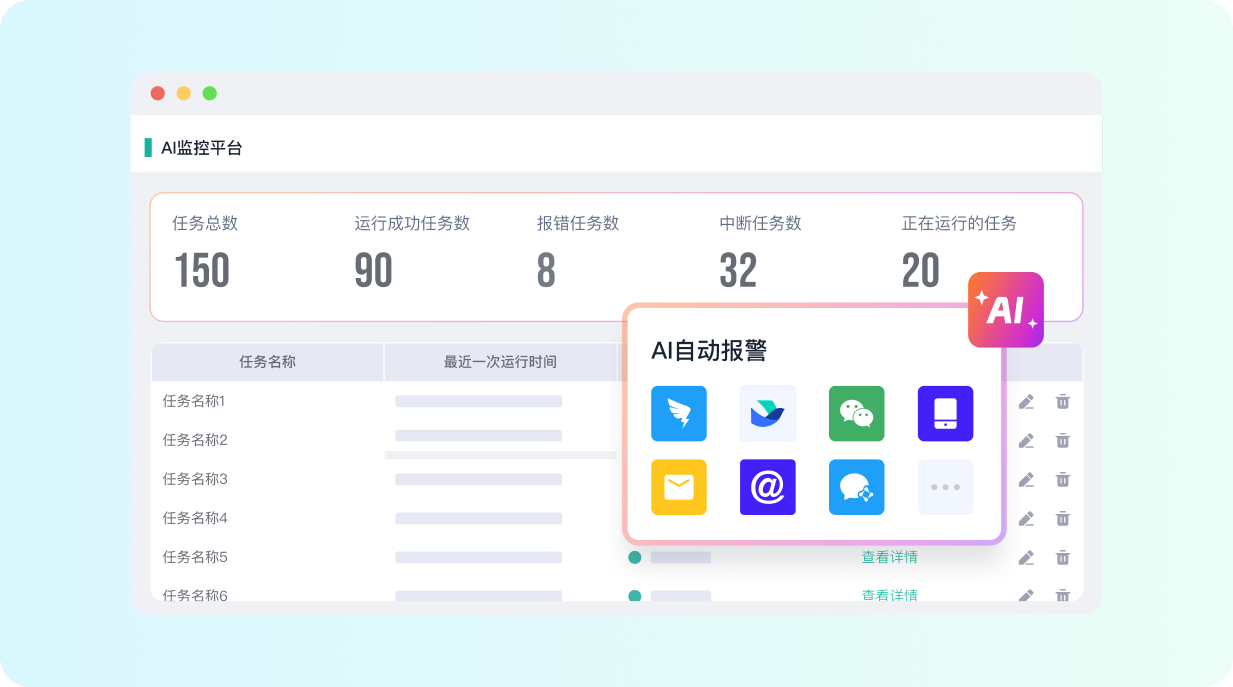Image resolution: width=1233 pixels, height=687 pixels.
Task: Delete 任务名称4 with trash icon
Action: tap(1063, 519)
